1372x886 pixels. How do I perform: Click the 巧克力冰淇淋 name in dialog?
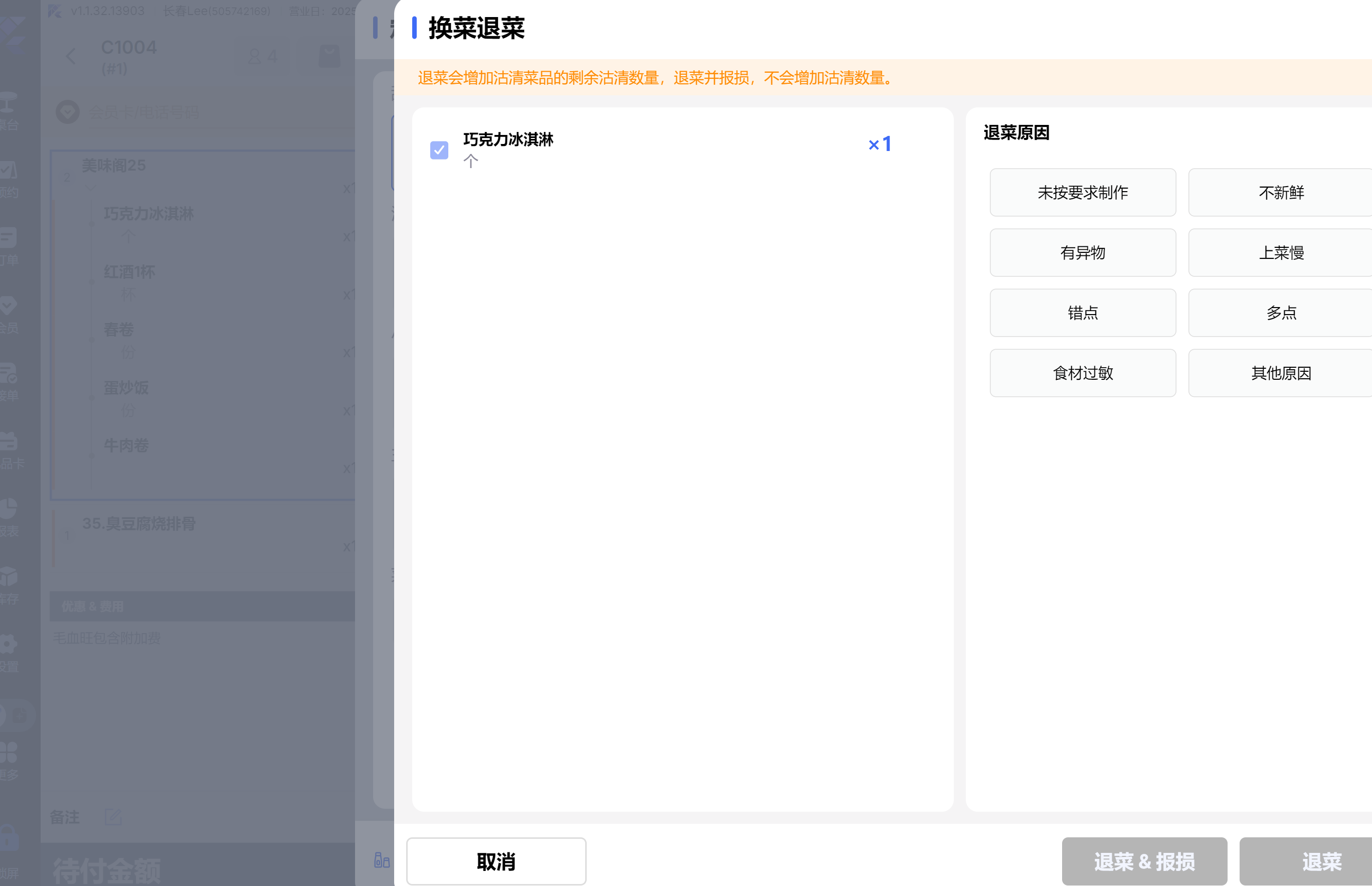point(508,139)
